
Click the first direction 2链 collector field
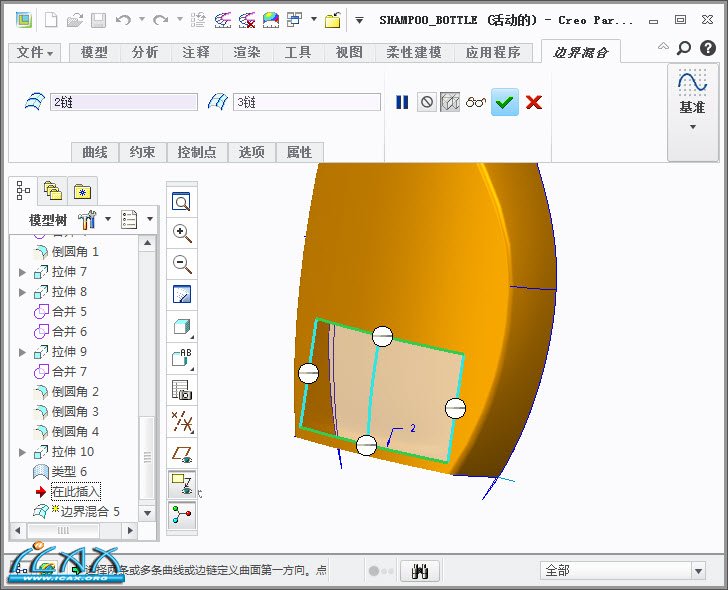123,102
